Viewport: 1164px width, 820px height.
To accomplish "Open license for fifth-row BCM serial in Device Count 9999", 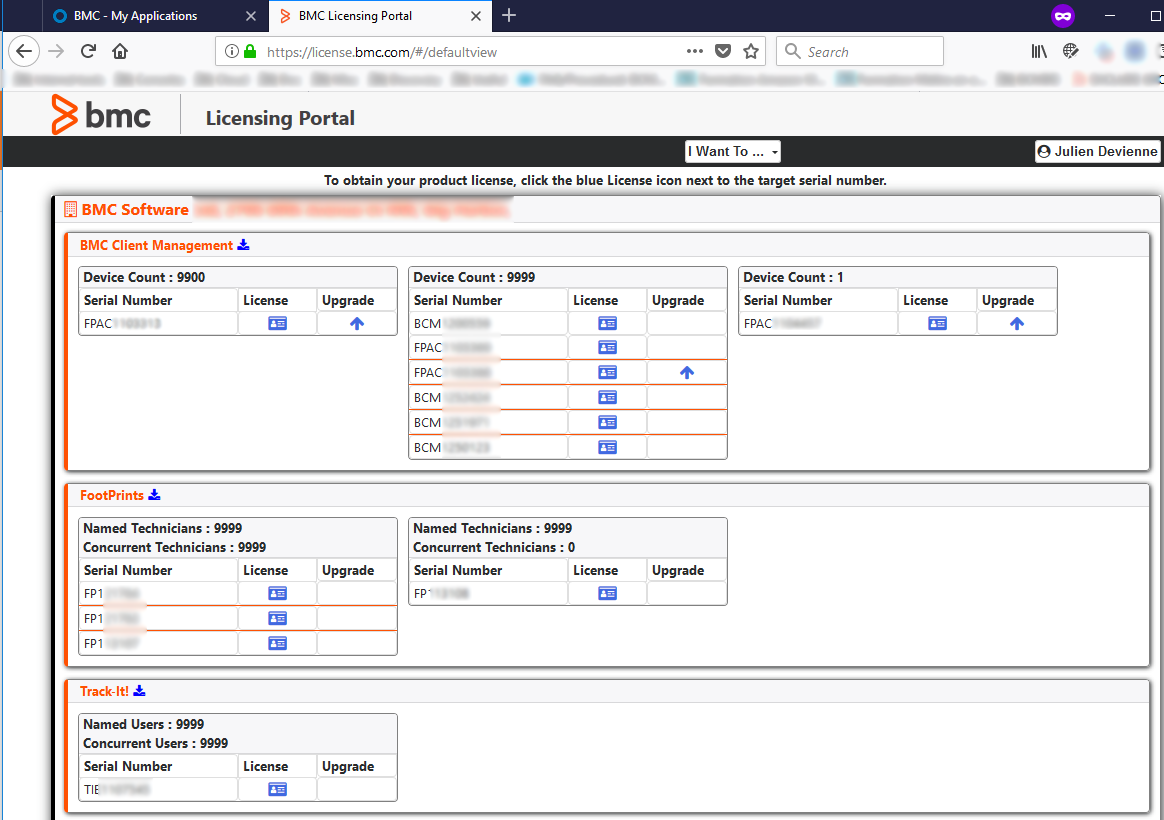I will (607, 422).
